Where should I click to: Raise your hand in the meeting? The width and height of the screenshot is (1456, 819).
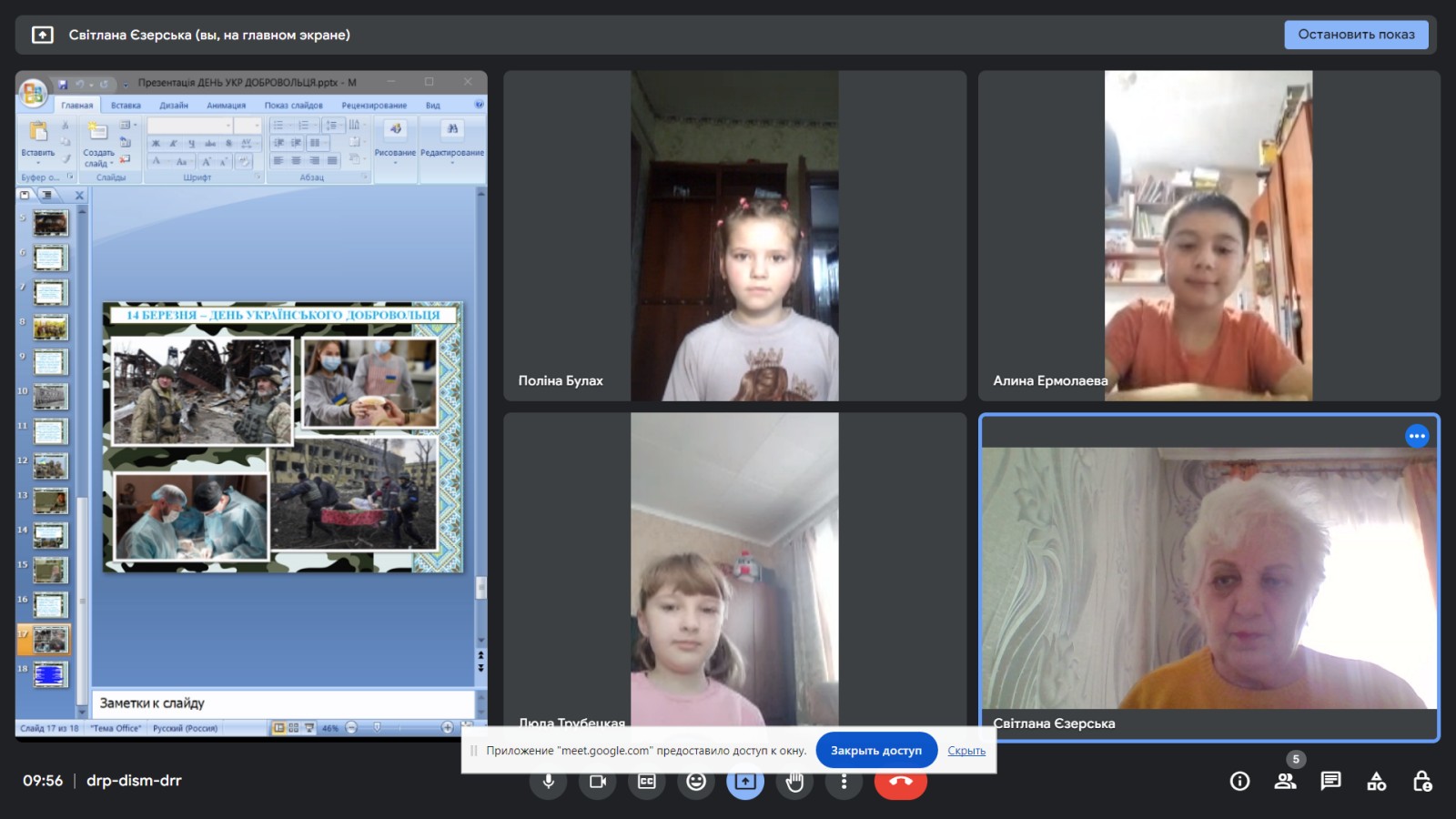tap(794, 782)
